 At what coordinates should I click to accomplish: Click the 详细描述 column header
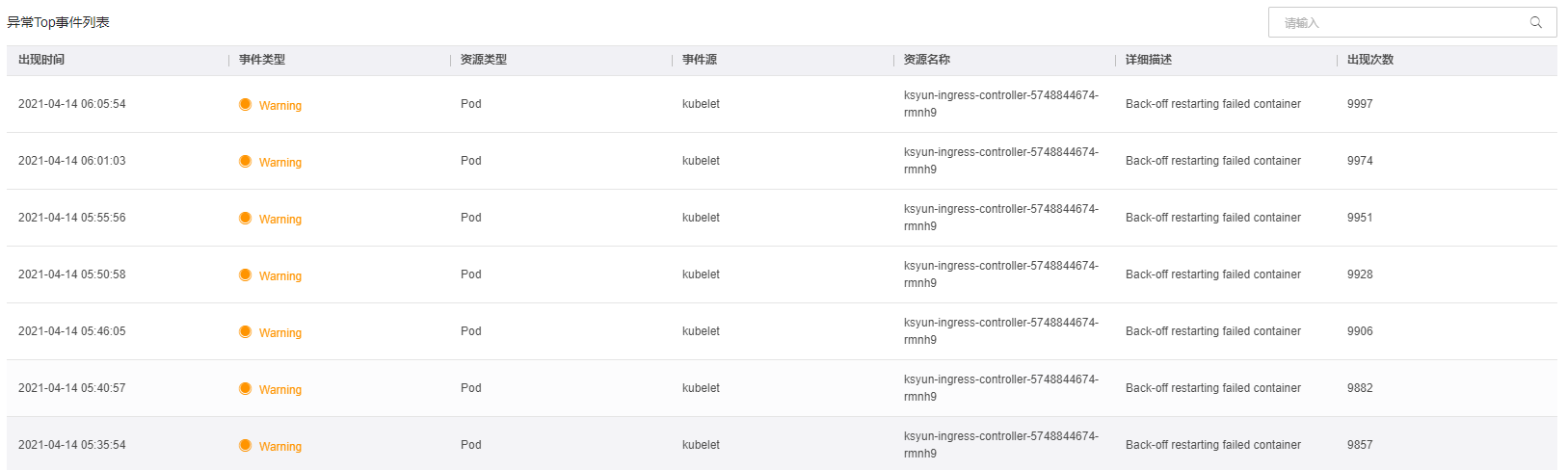point(1149,60)
